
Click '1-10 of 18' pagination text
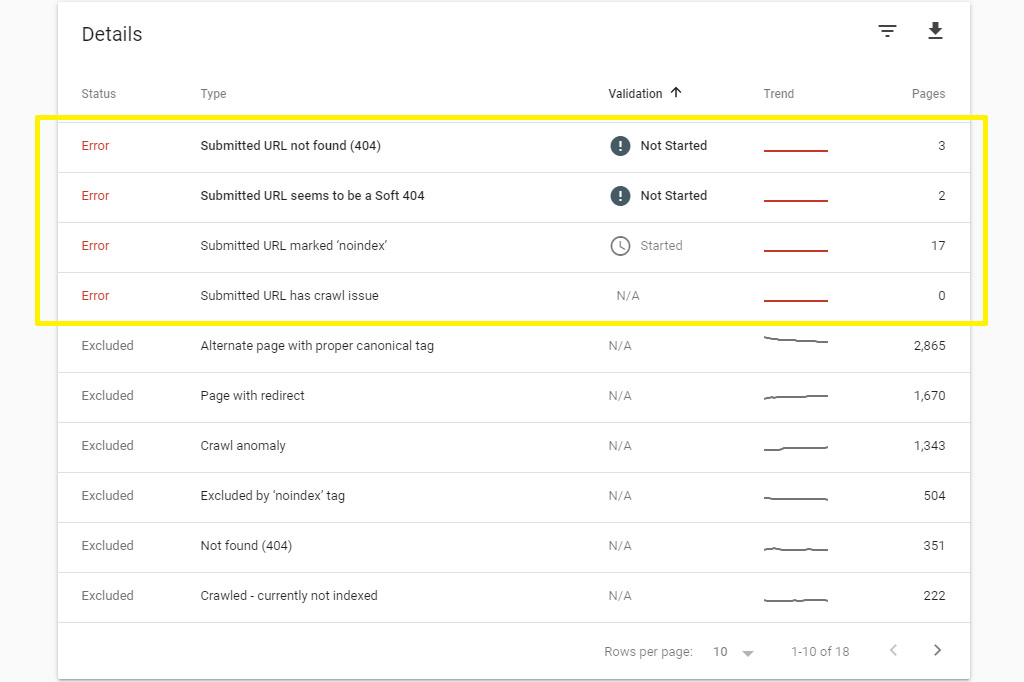coord(820,651)
